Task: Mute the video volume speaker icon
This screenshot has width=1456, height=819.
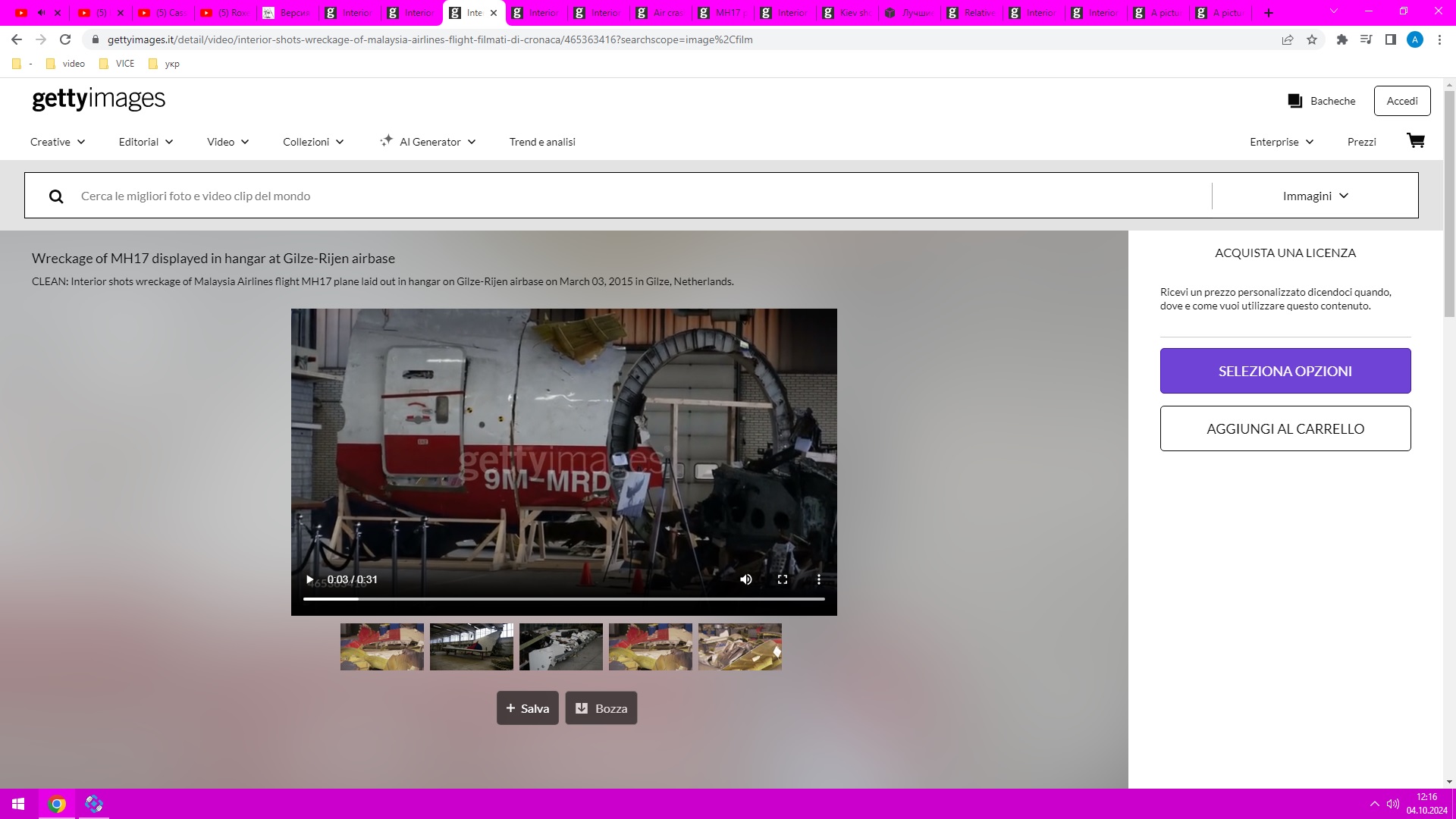Action: coord(746,579)
